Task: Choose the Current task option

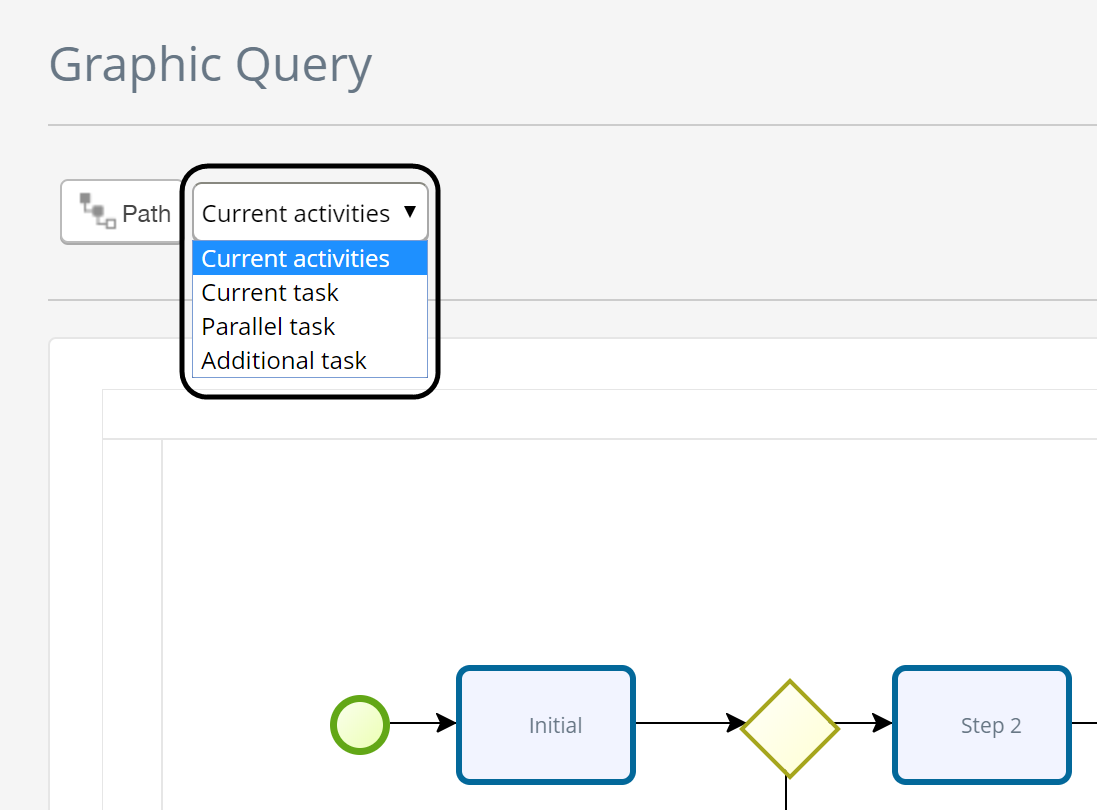Action: (310, 292)
